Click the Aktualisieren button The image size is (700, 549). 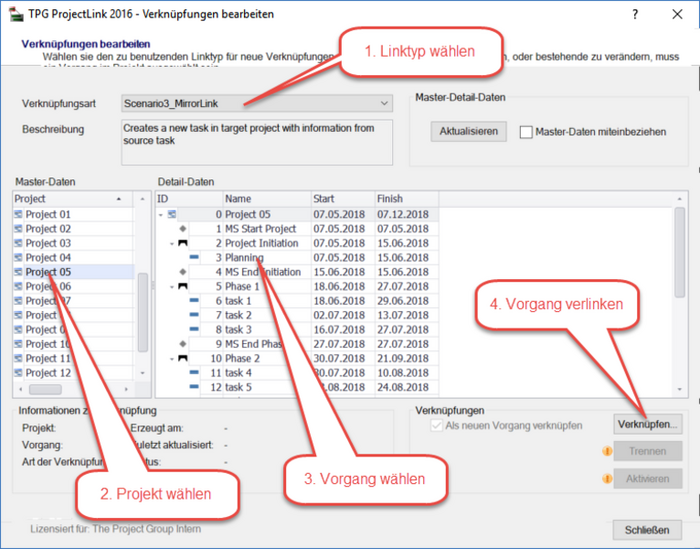468,131
